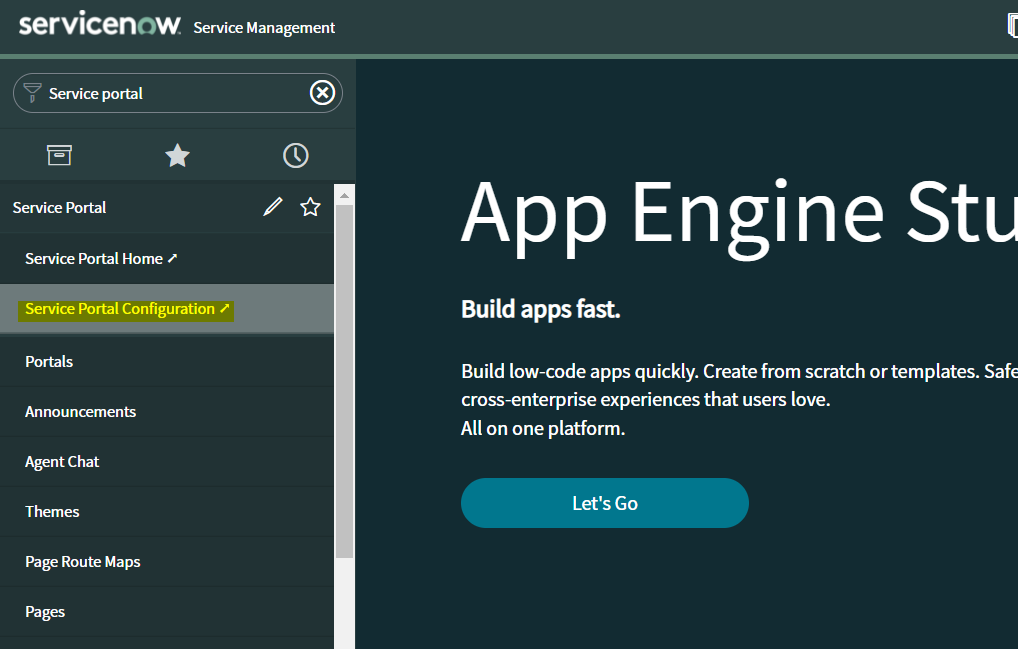Open the All Applications tab
1018x649 pixels.
(x=59, y=155)
